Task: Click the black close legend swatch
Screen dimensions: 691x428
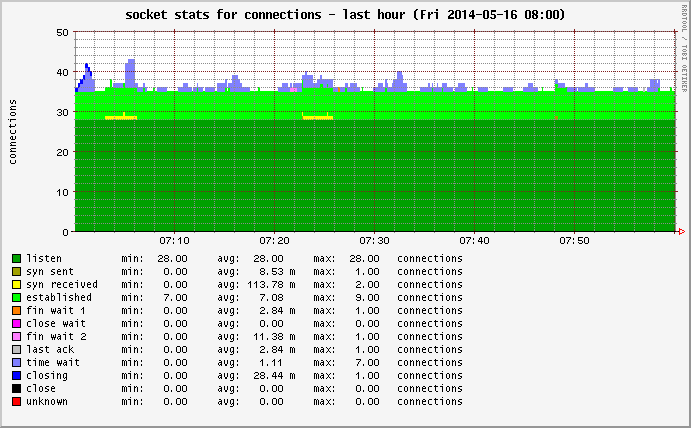Action: pos(16,388)
